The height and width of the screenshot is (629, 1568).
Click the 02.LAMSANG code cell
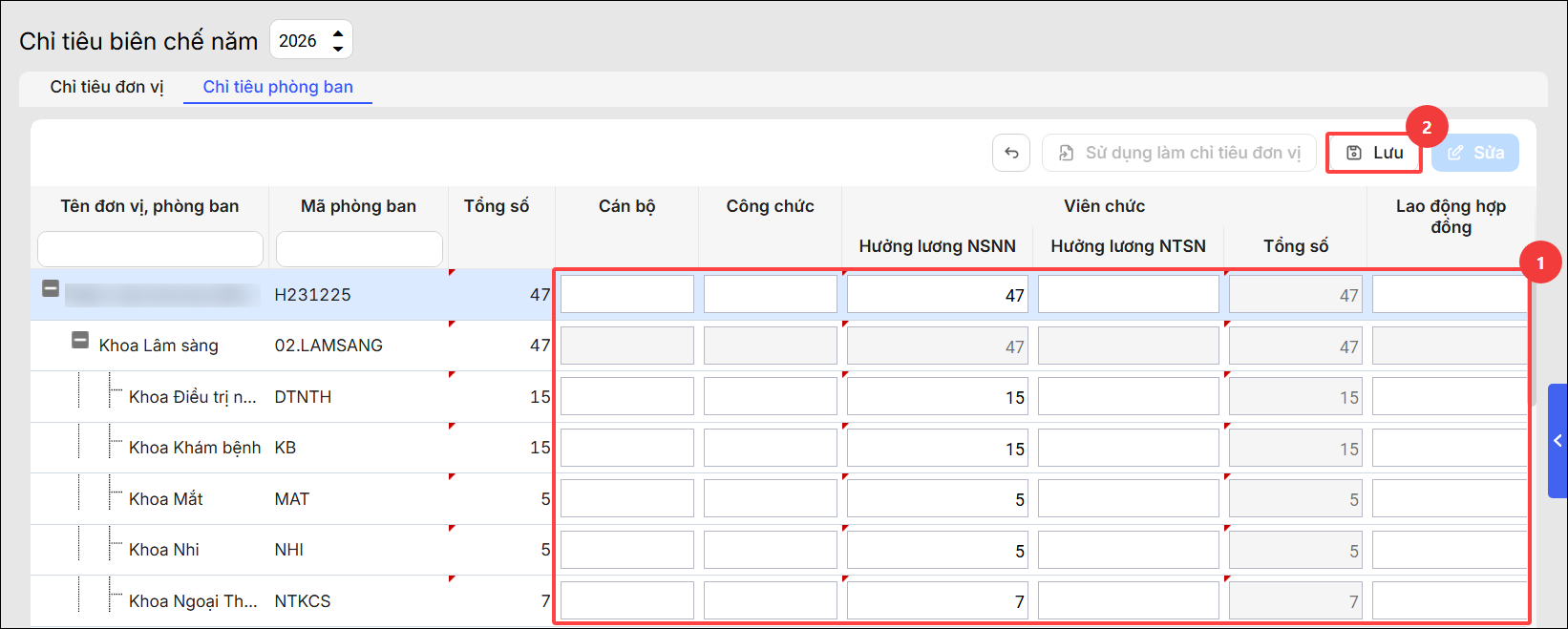(328, 346)
